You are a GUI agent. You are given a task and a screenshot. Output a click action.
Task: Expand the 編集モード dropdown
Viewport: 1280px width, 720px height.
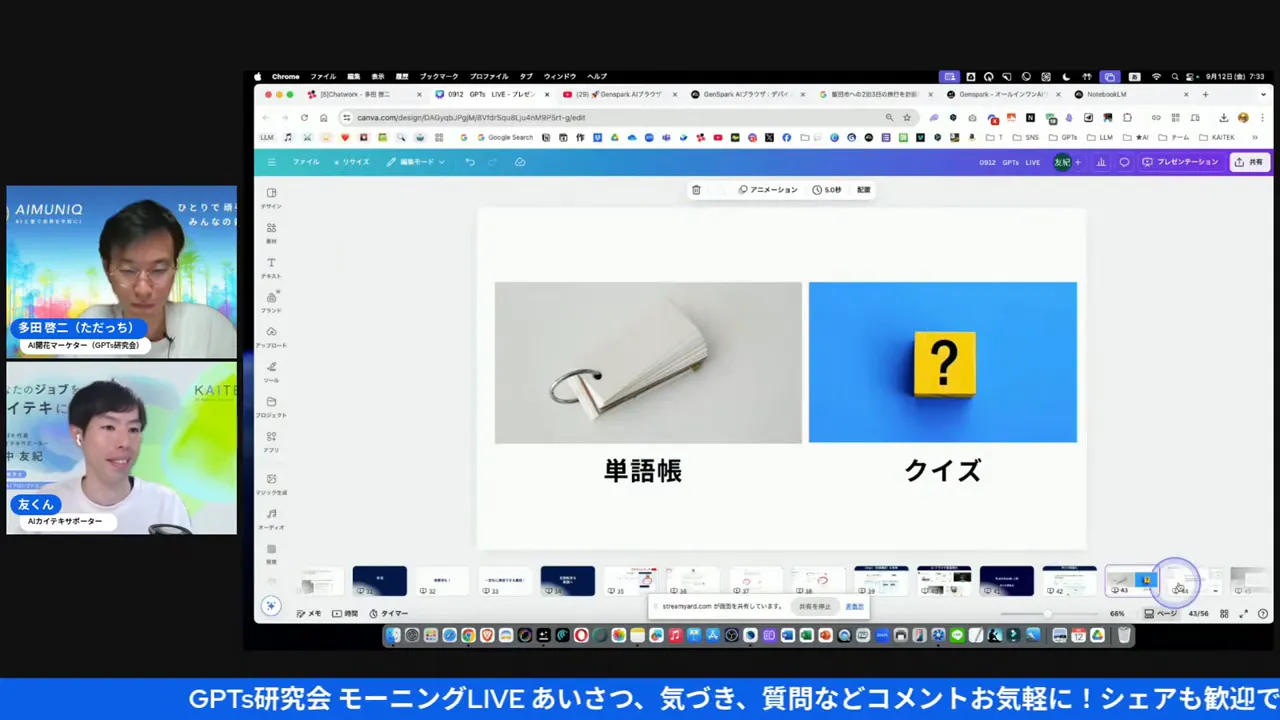tap(415, 162)
